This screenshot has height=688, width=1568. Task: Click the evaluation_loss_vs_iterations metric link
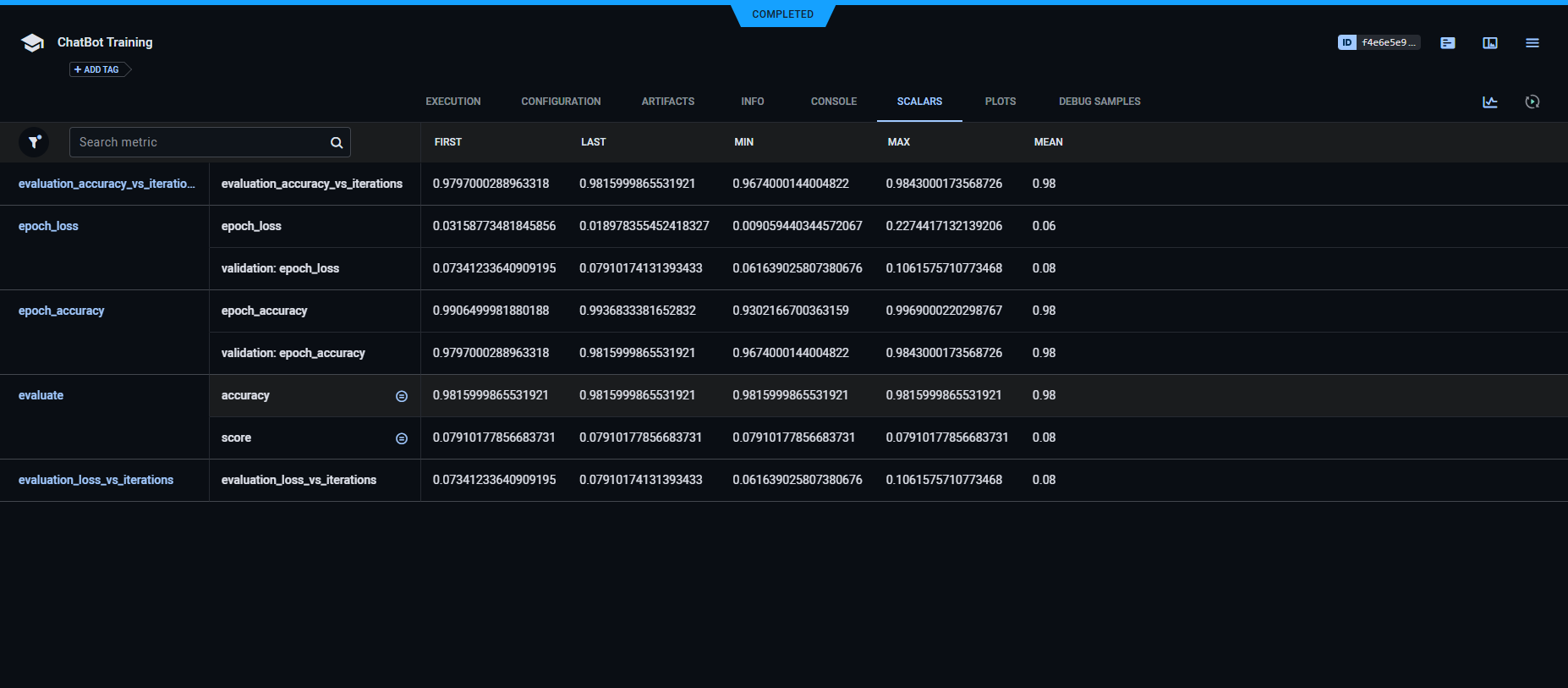pos(96,480)
